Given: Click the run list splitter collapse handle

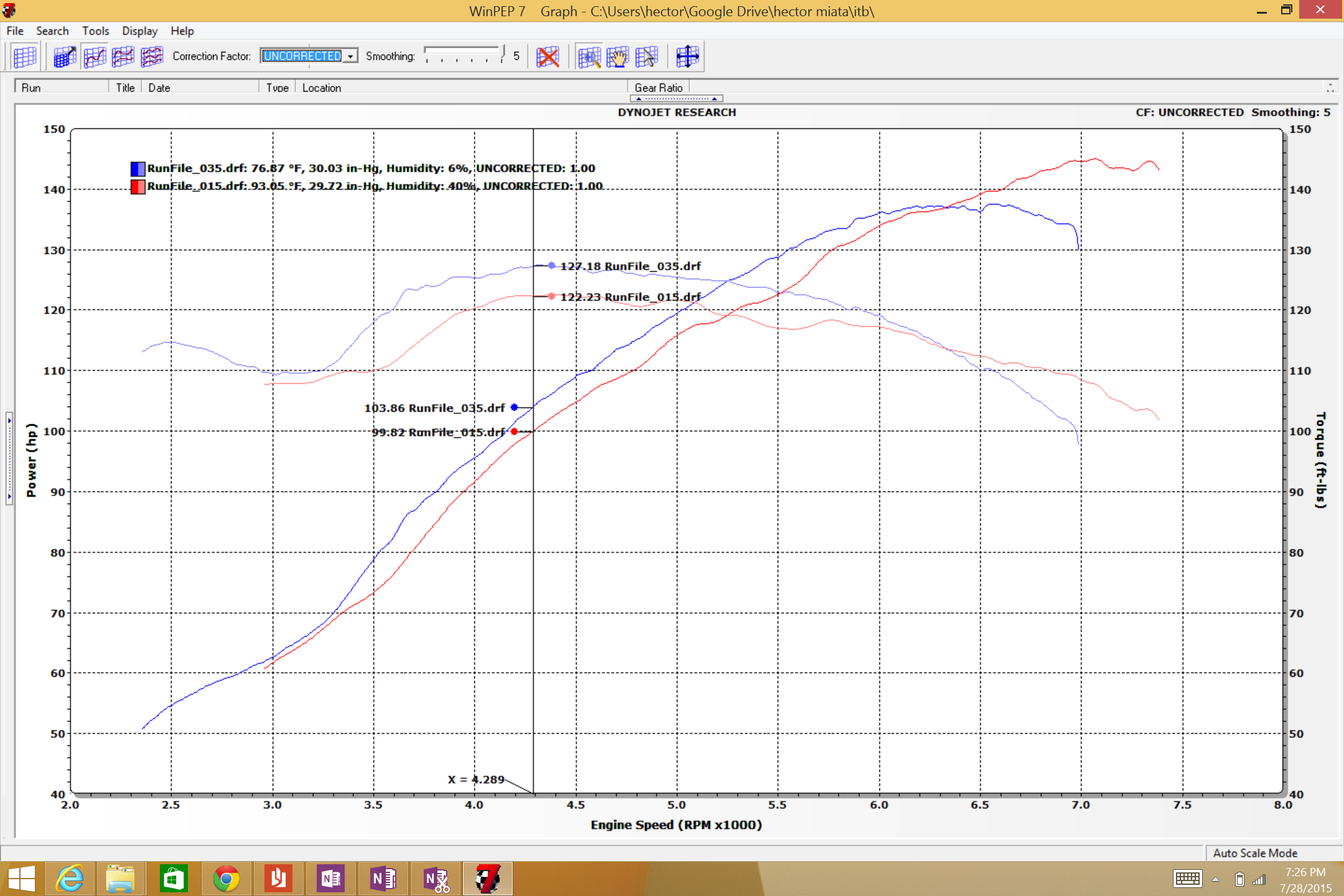Looking at the screenshot, I should [676, 98].
